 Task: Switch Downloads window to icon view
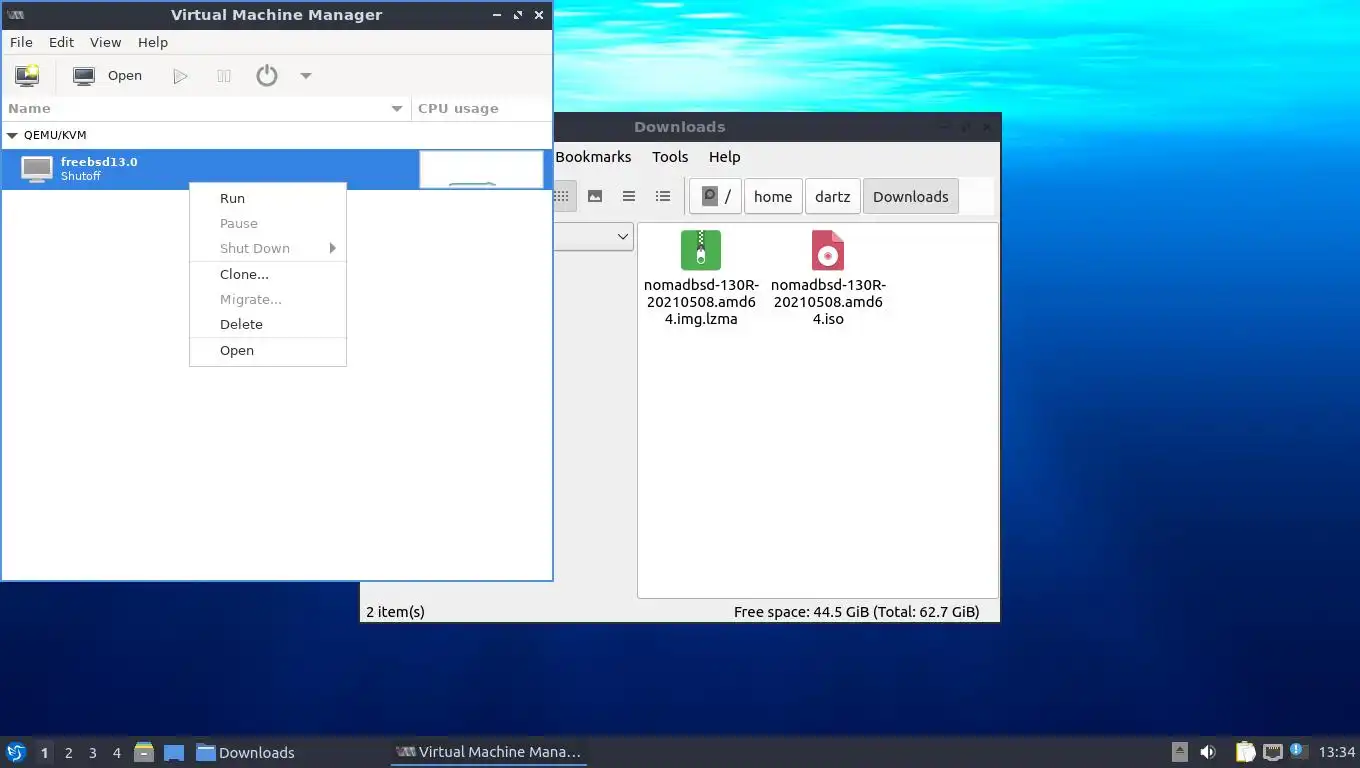(562, 196)
